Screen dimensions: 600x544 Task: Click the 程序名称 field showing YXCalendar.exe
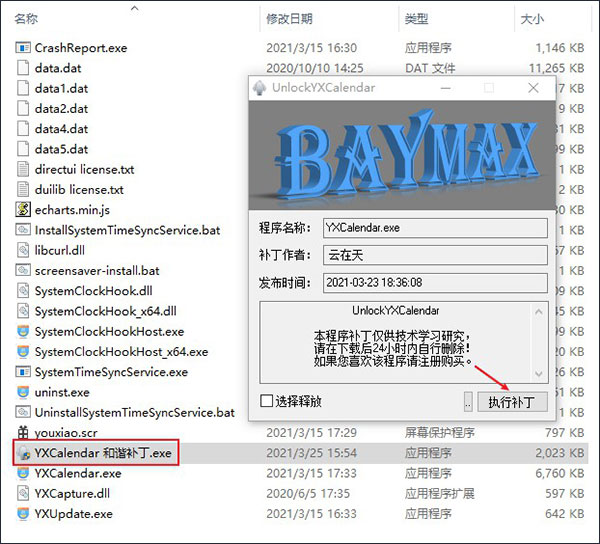(x=435, y=228)
